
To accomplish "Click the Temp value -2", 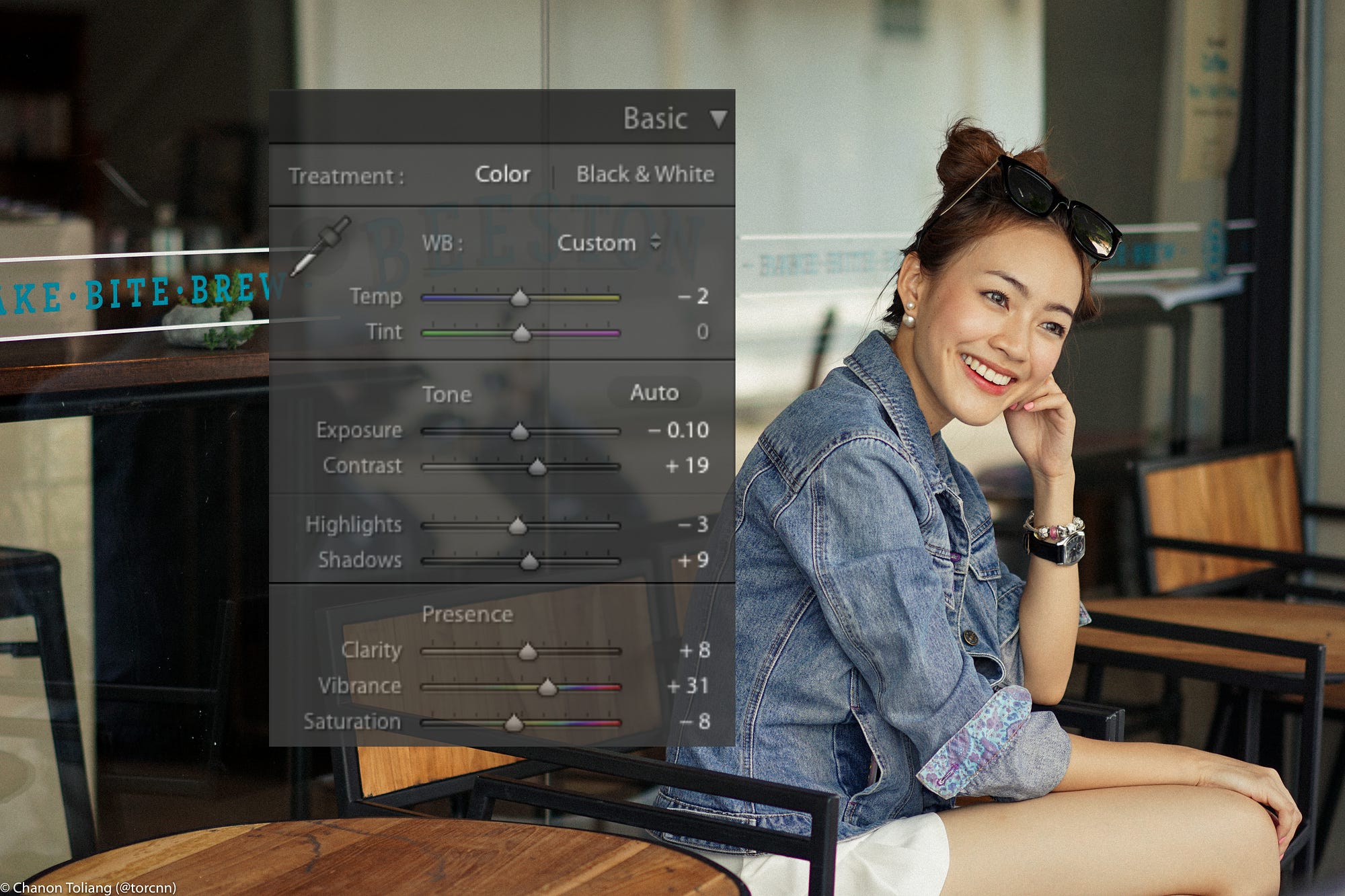I will point(693,296).
